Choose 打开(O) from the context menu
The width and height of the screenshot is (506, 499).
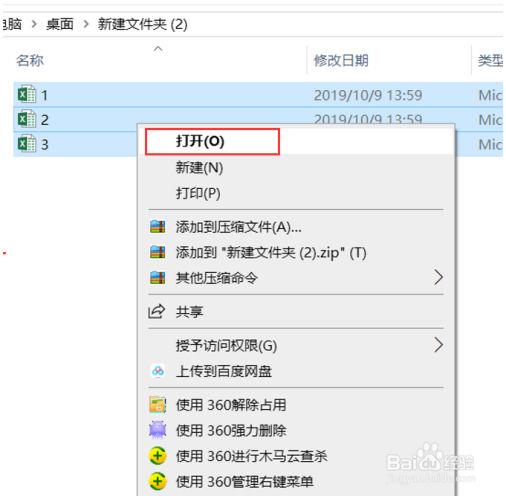pyautogui.click(x=200, y=141)
